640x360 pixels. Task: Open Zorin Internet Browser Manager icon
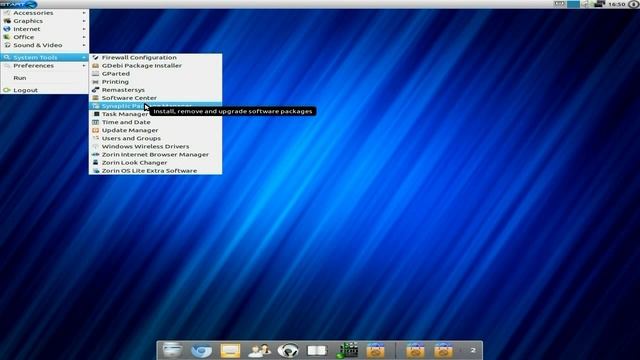[96, 155]
